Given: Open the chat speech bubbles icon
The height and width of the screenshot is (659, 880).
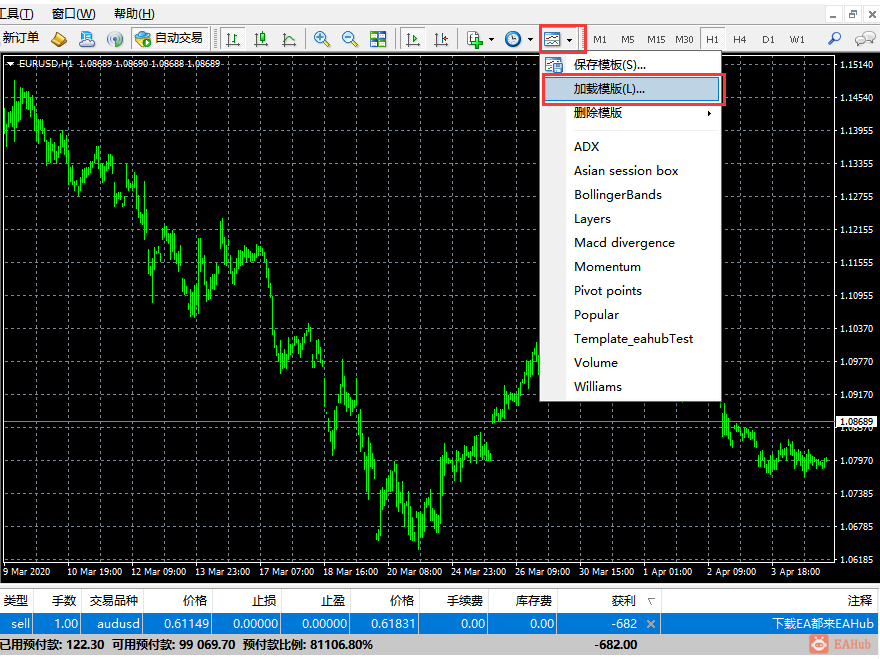Looking at the screenshot, I should pos(865,39).
